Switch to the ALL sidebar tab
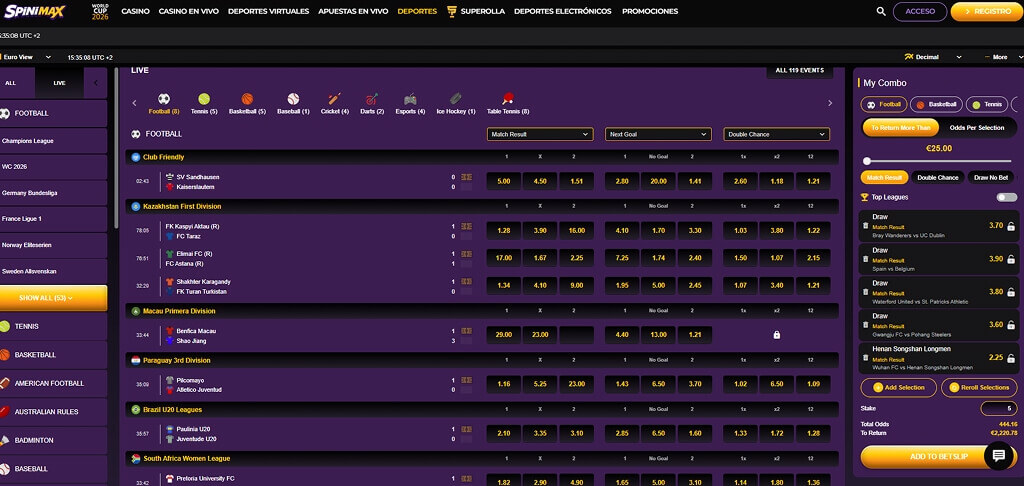Image resolution: width=1024 pixels, height=486 pixels. 10,83
